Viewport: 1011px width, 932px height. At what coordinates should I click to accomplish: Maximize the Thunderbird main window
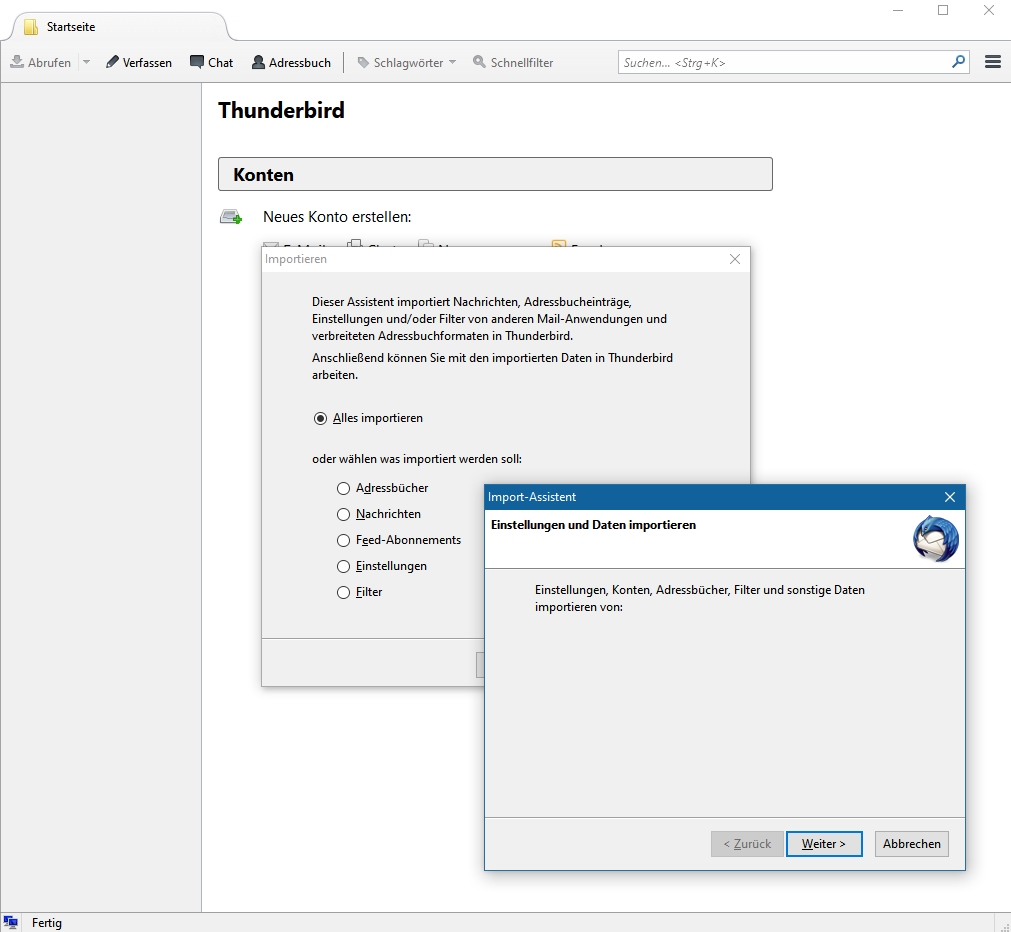[x=943, y=10]
